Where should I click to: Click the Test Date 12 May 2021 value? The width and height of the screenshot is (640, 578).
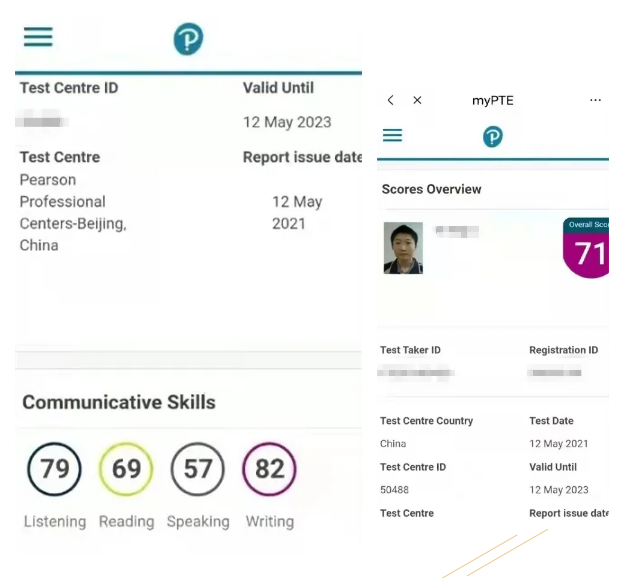[558, 444]
